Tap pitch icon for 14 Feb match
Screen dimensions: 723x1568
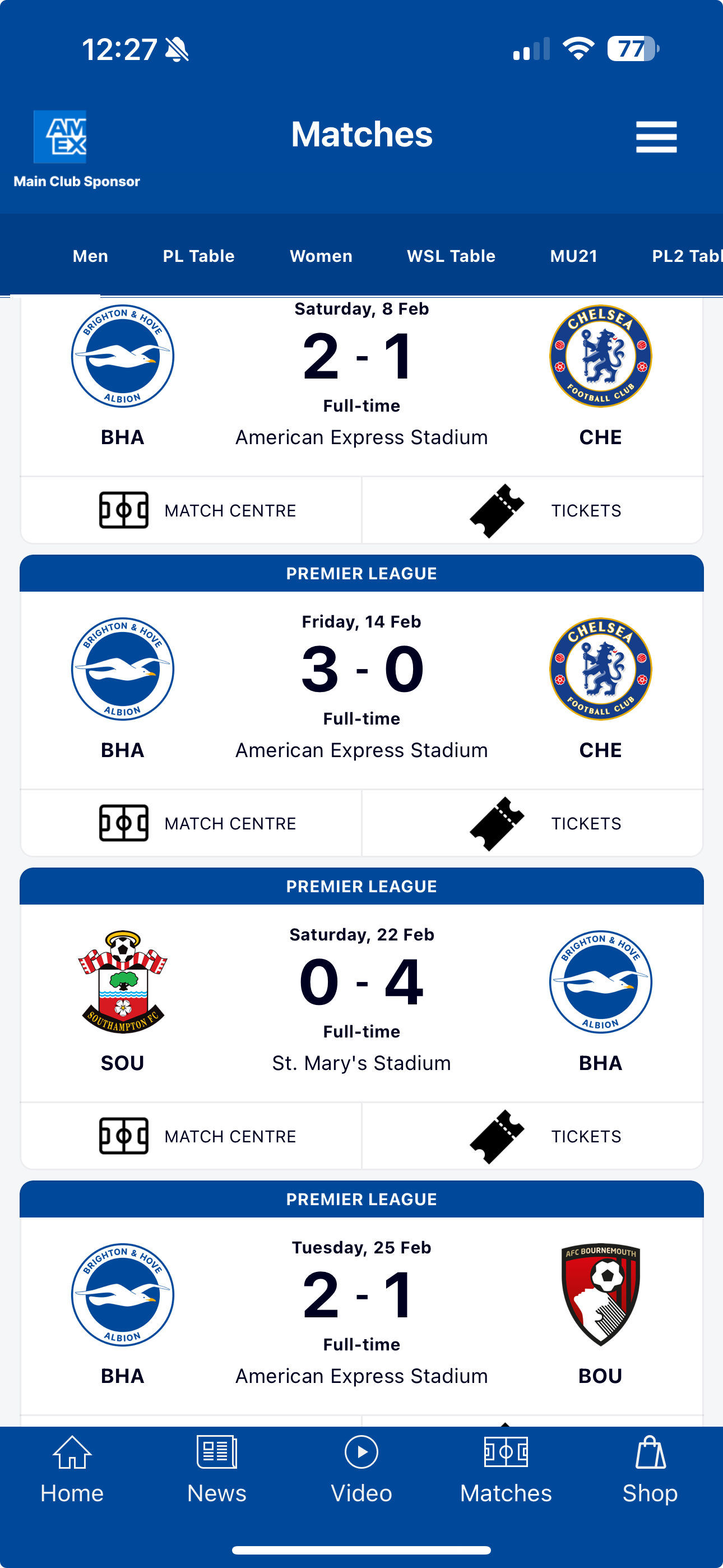[x=123, y=823]
